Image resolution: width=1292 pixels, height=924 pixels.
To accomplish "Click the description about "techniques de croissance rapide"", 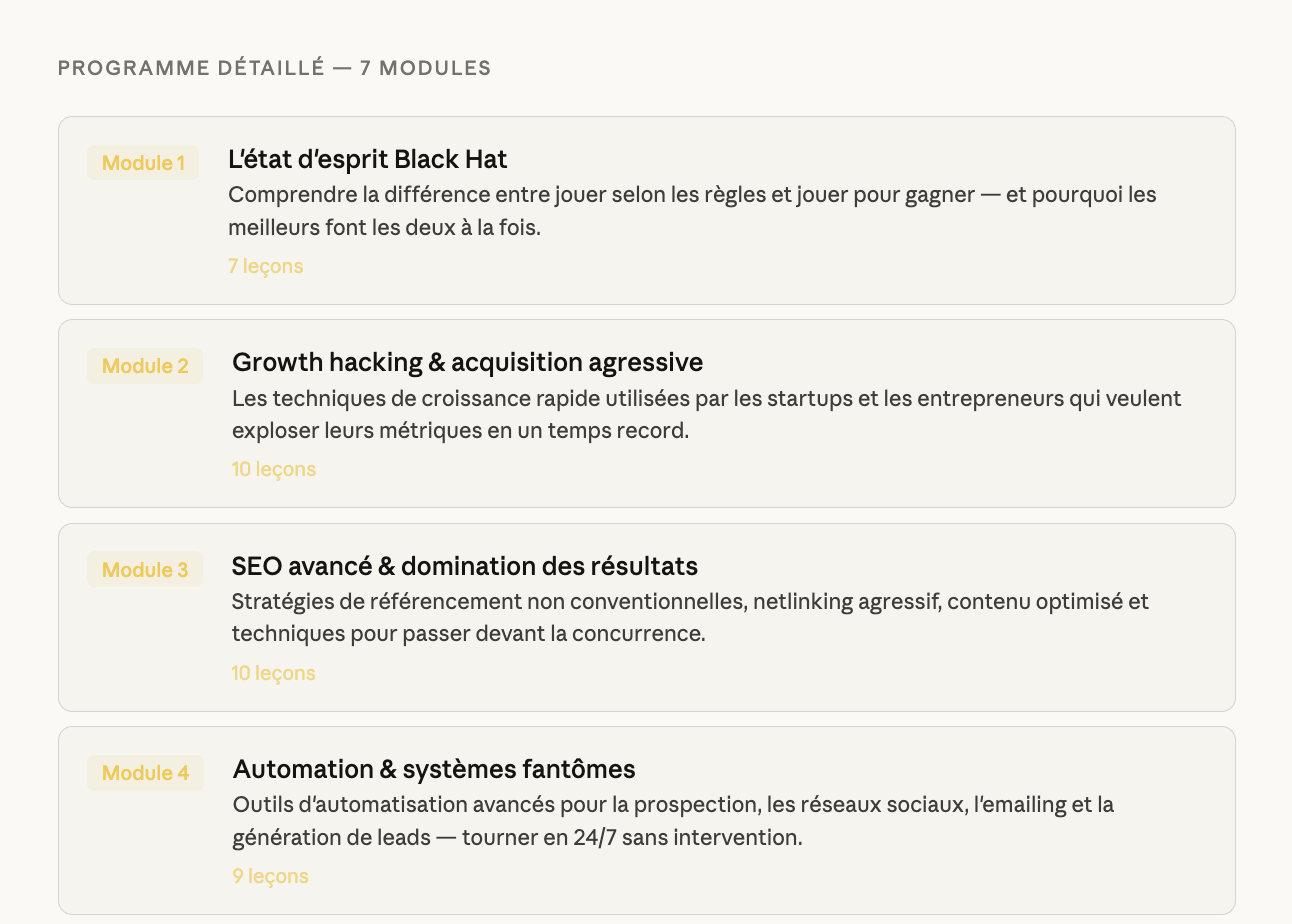I will point(706,414).
